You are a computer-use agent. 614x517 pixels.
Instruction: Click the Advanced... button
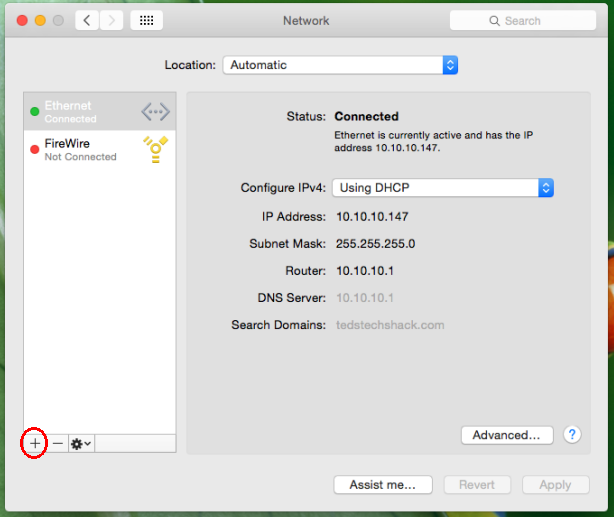pyautogui.click(x=507, y=435)
